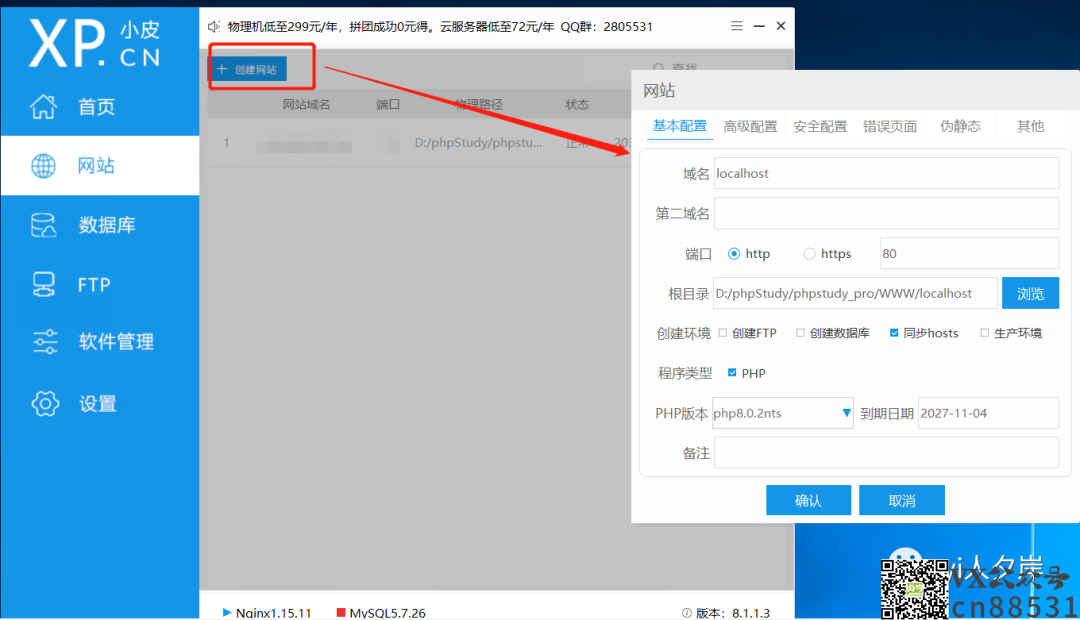Click the promotional announcement text in title bar
The width and height of the screenshot is (1080, 620).
(440, 27)
